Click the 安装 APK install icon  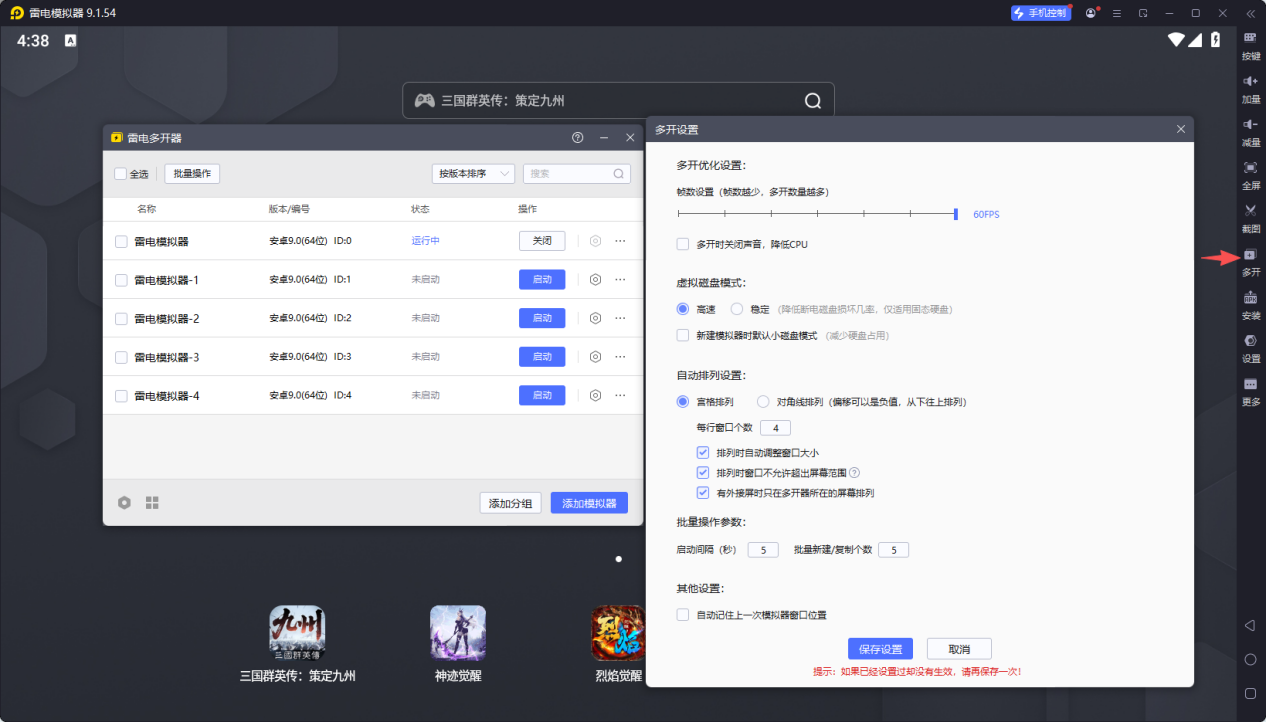coord(1250,299)
